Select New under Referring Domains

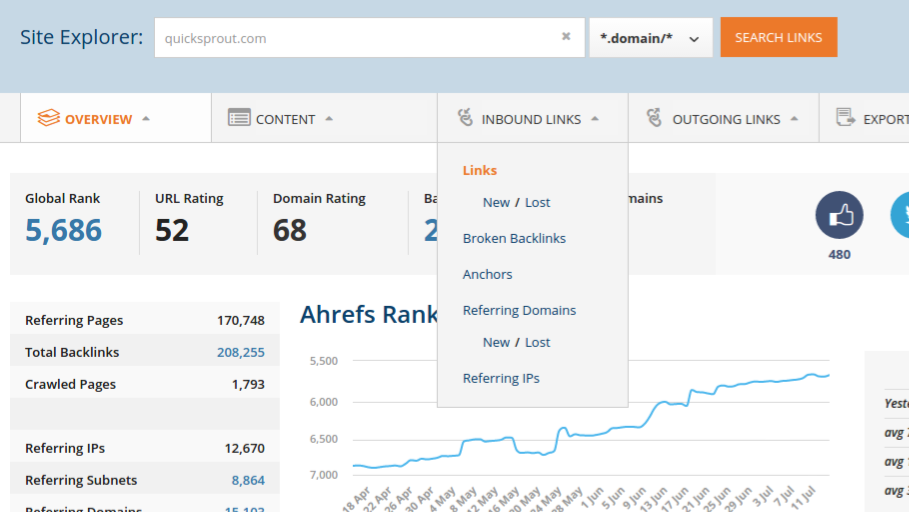pos(496,342)
